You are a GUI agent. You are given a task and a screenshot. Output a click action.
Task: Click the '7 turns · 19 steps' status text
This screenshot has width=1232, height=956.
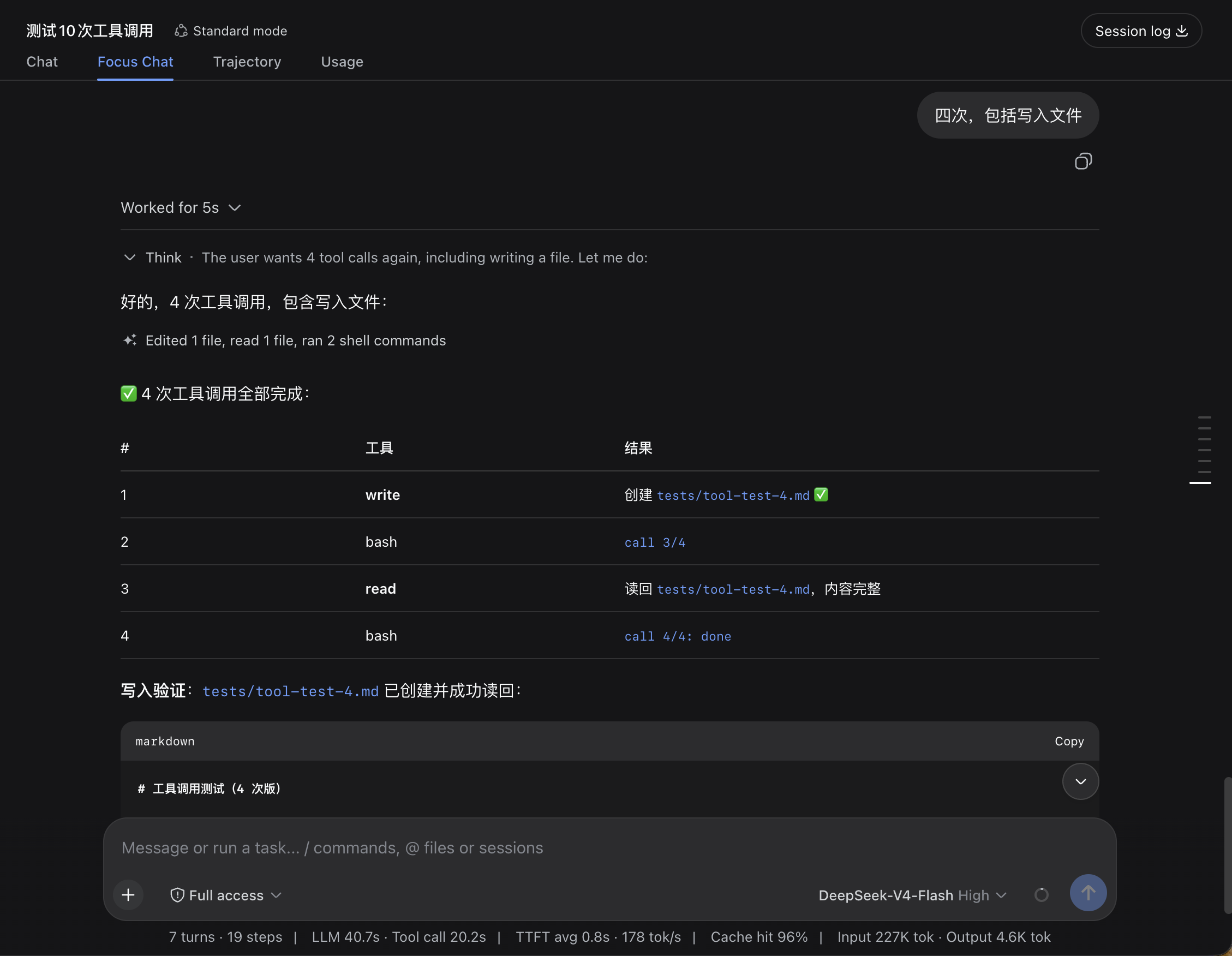click(226, 937)
